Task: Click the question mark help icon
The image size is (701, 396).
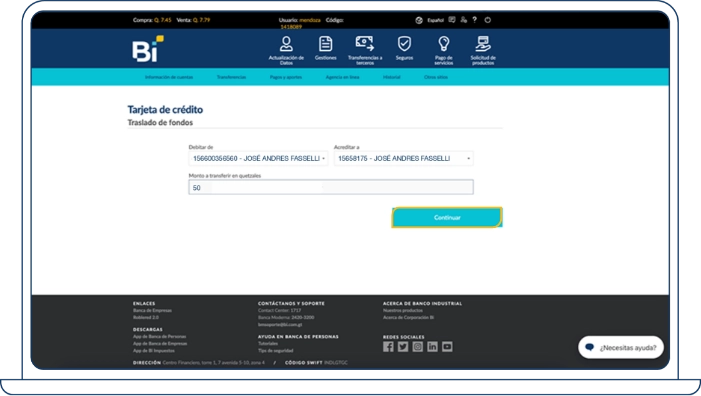Action: point(475,20)
